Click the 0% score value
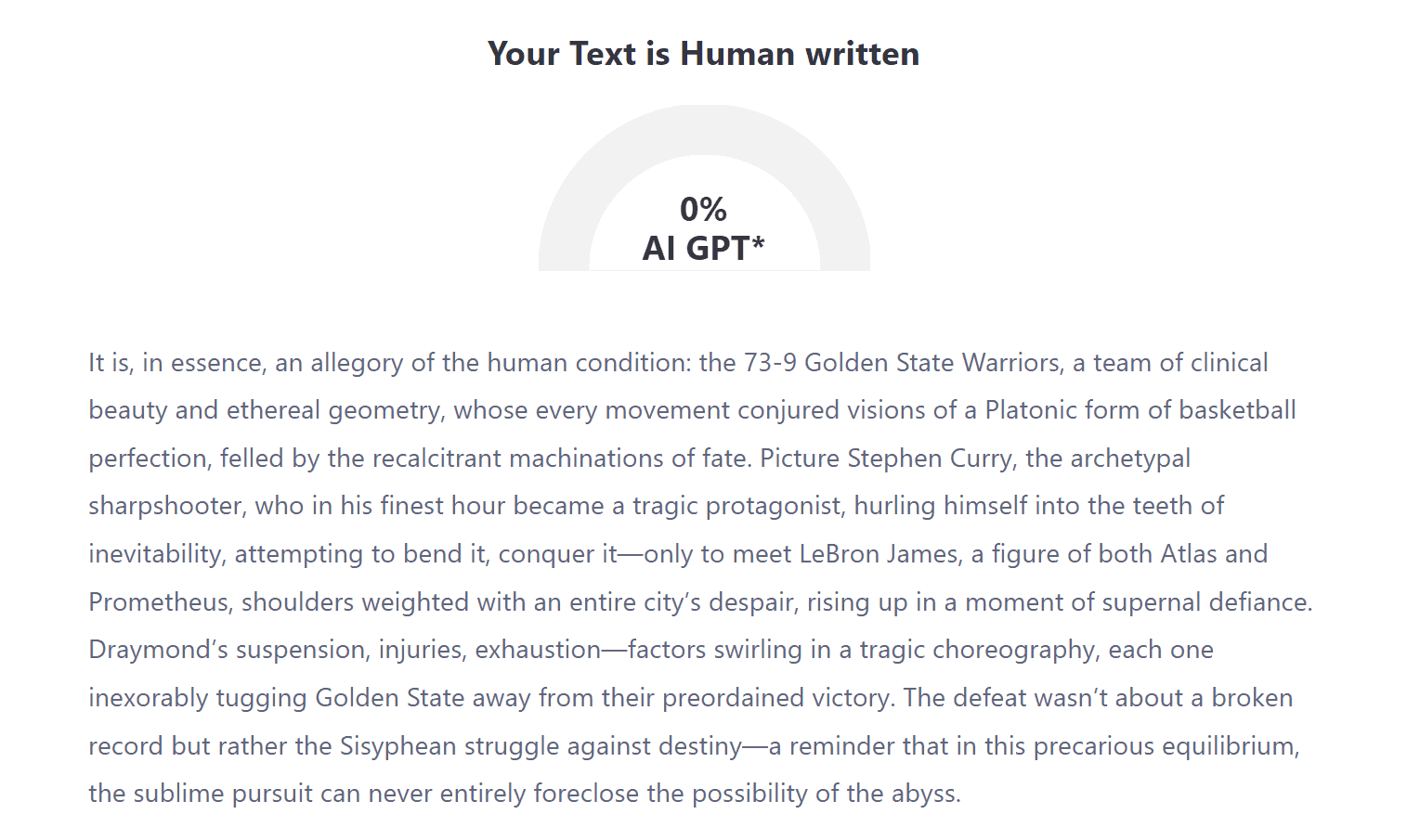1407x840 pixels. (703, 209)
